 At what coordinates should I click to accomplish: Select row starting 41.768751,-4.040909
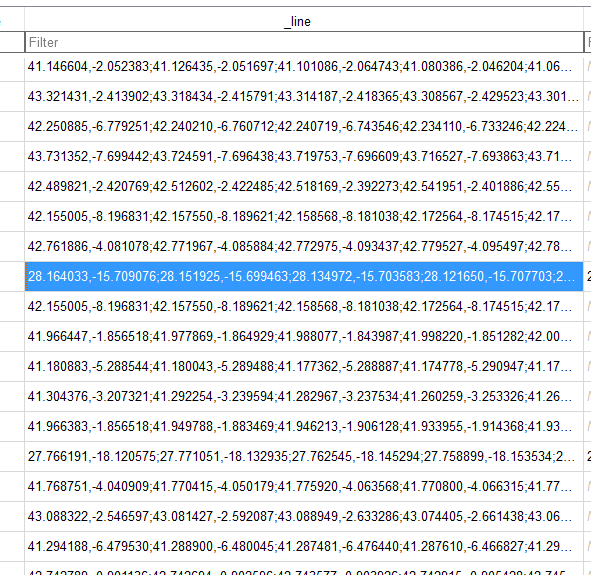click(304, 486)
